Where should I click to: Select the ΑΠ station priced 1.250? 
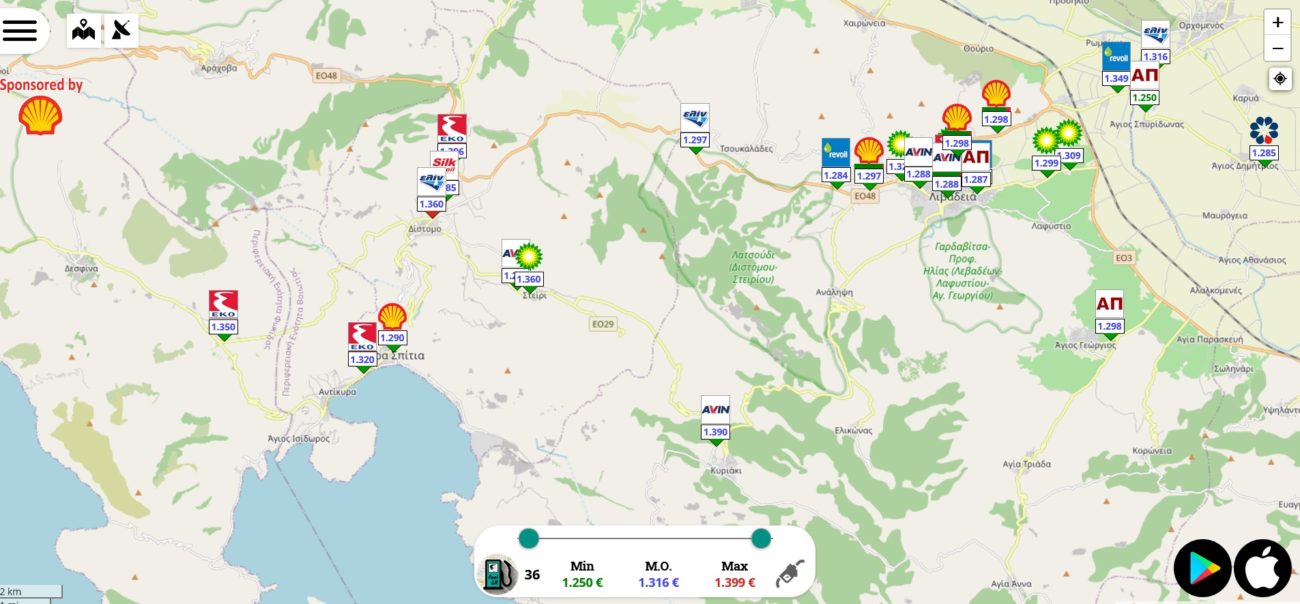coord(1145,86)
